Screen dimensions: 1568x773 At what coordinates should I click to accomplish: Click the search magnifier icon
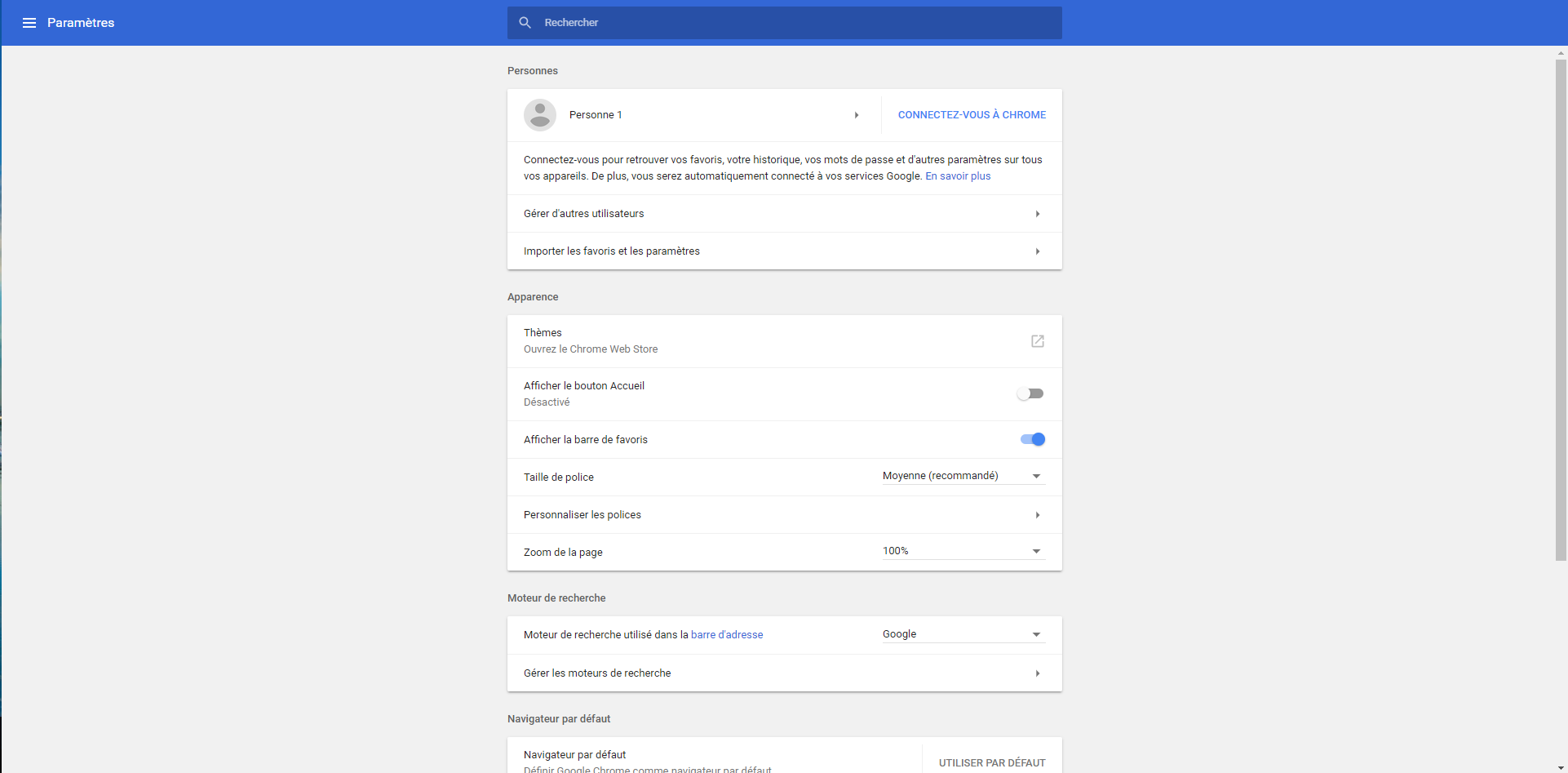pyautogui.click(x=525, y=23)
